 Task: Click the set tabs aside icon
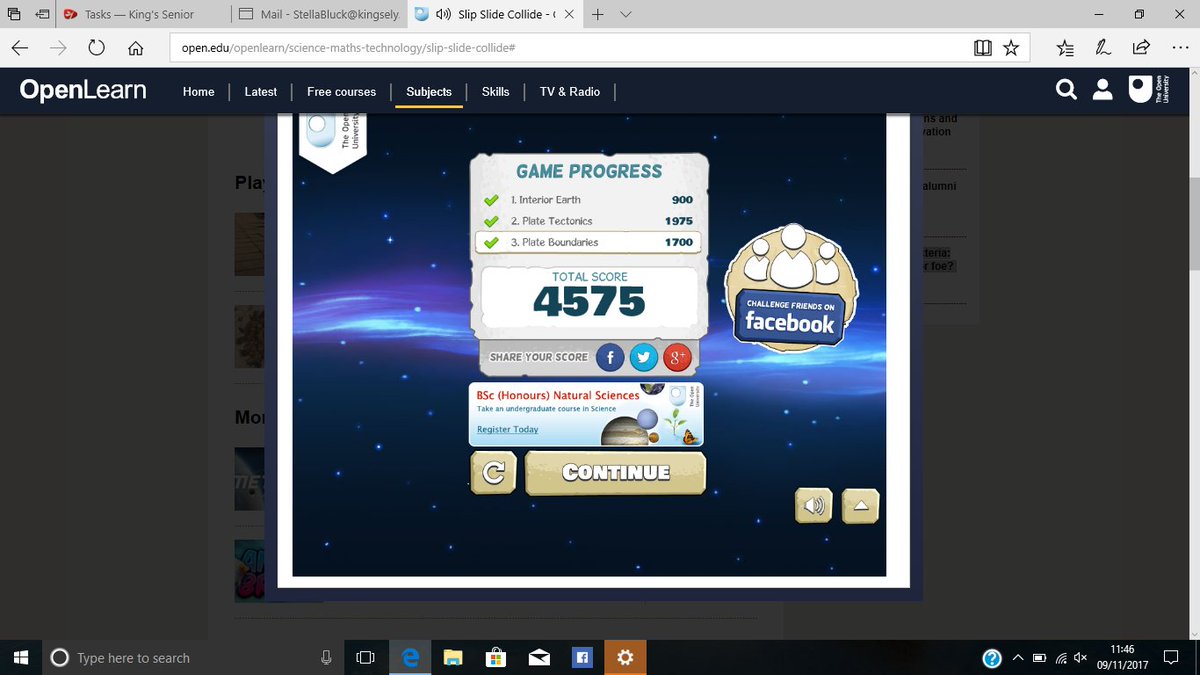tap(43, 15)
